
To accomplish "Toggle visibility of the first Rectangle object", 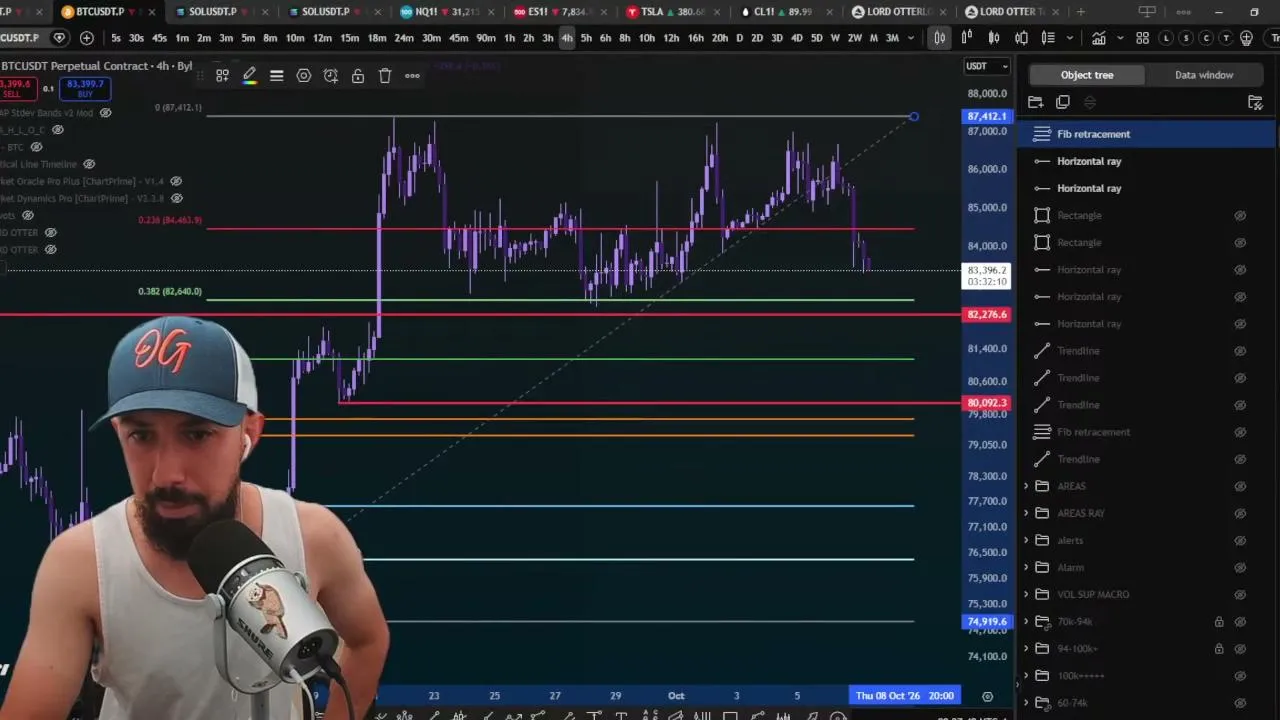I will [x=1240, y=215].
